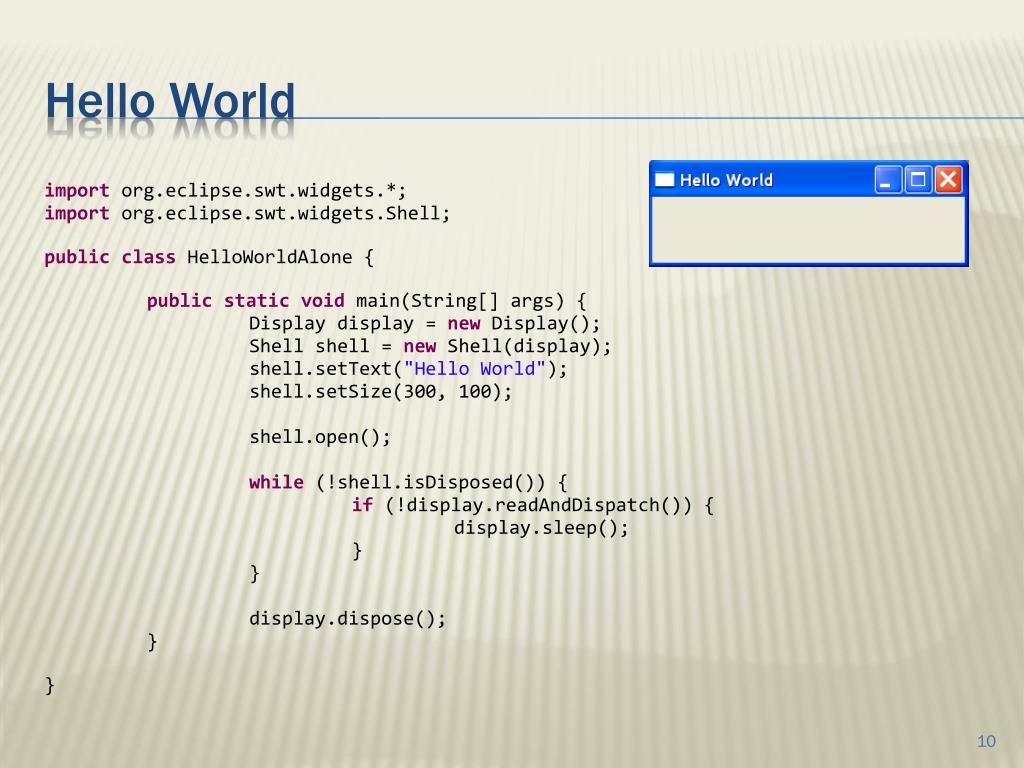Click the "while (!shell.isDisposed())" line
Image resolution: width=1024 pixels, height=768 pixels.
click(408, 483)
